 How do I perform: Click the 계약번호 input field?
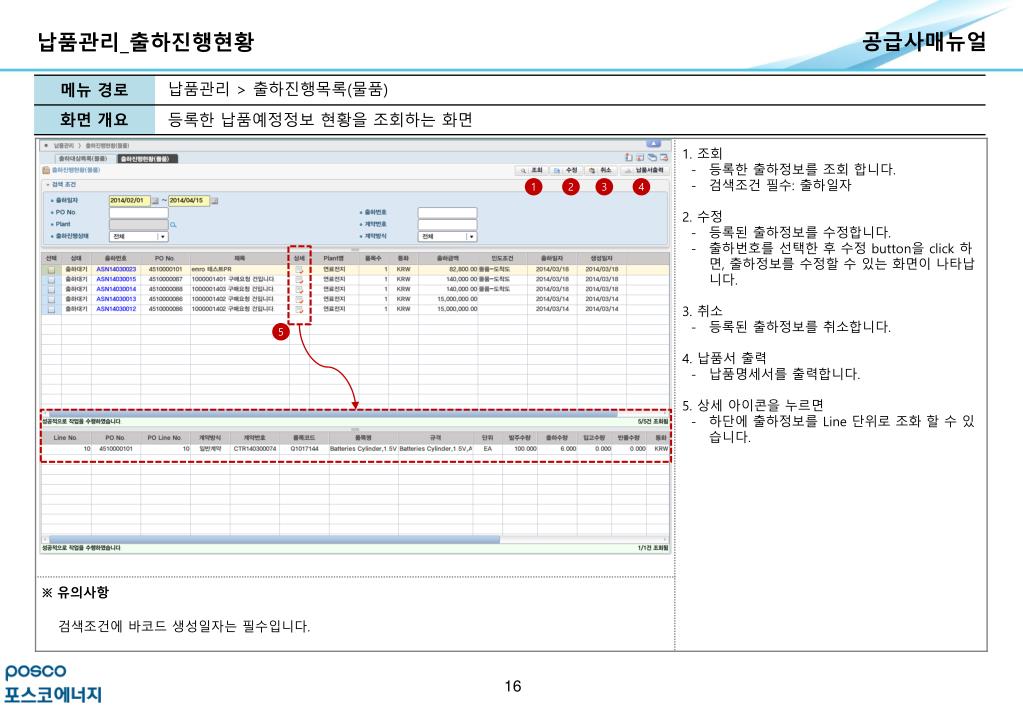(447, 224)
